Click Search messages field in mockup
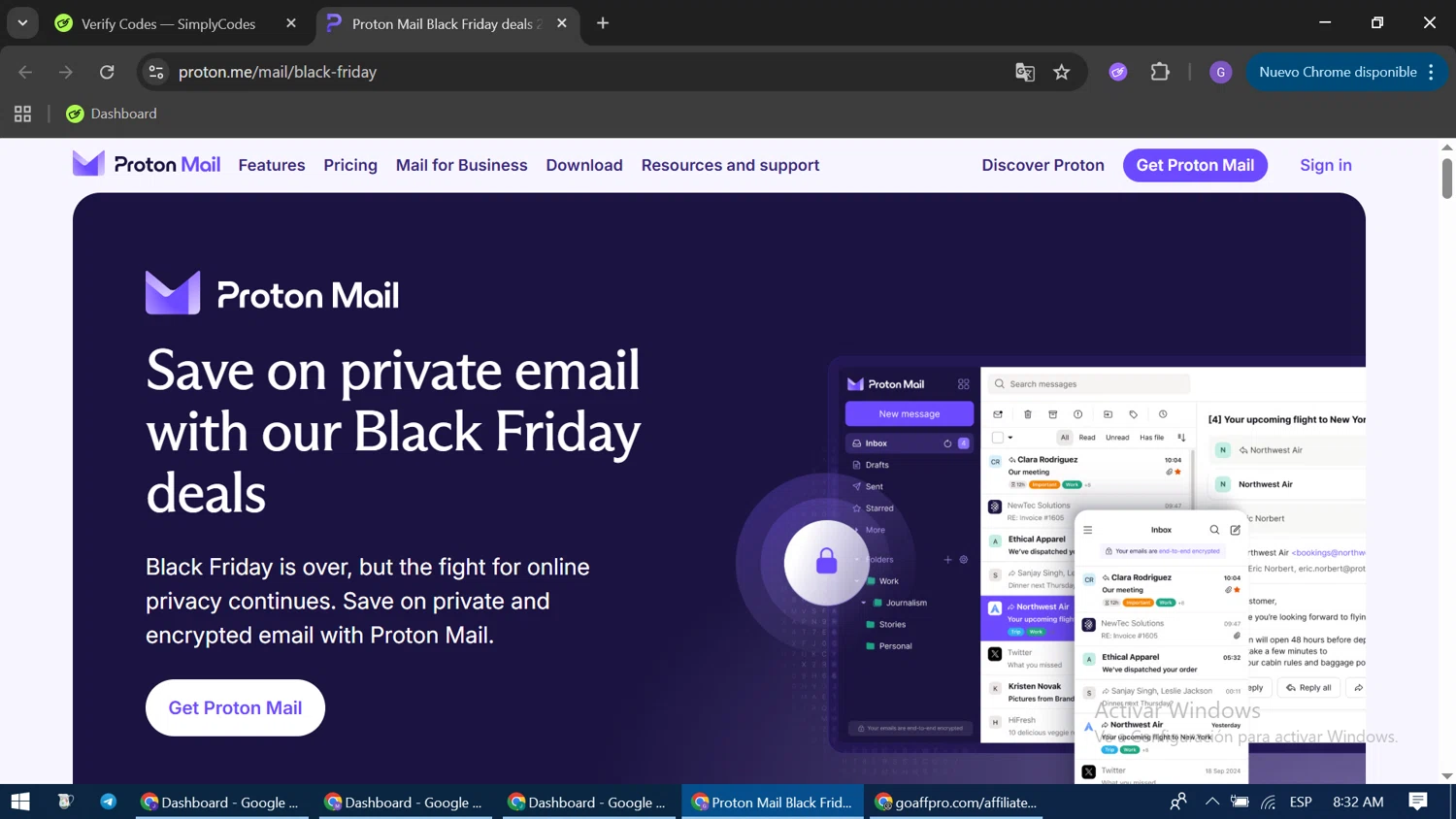1456x819 pixels. (1089, 383)
